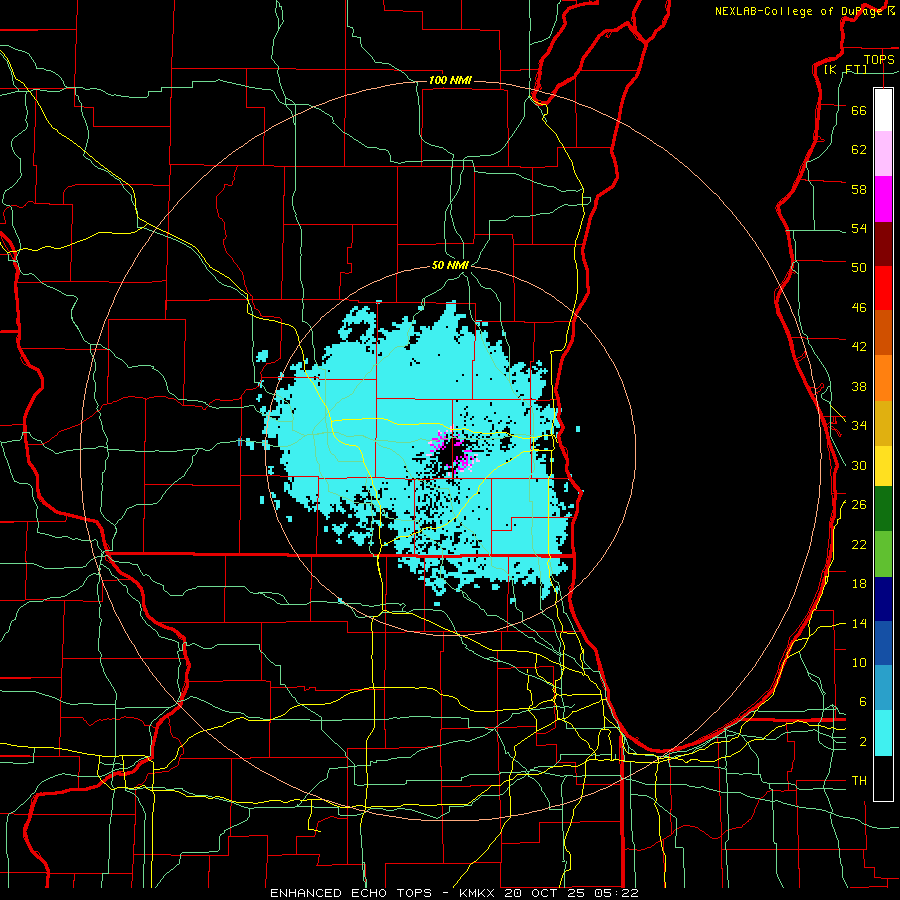Click the legend value "26"
Screen dimensions: 900x900
[859, 504]
